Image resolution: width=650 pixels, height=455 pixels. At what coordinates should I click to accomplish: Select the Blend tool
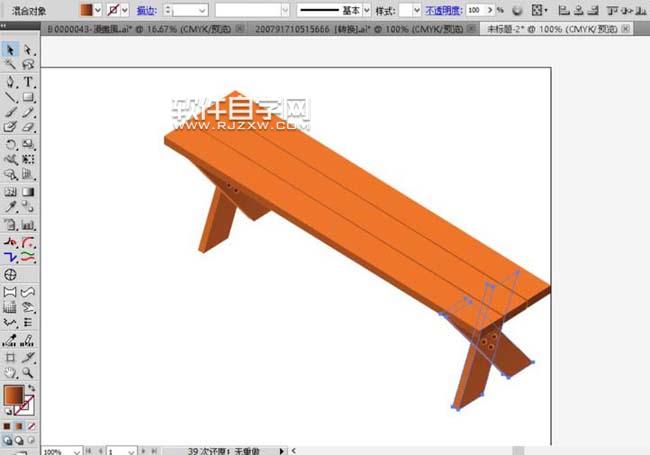tap(28, 206)
